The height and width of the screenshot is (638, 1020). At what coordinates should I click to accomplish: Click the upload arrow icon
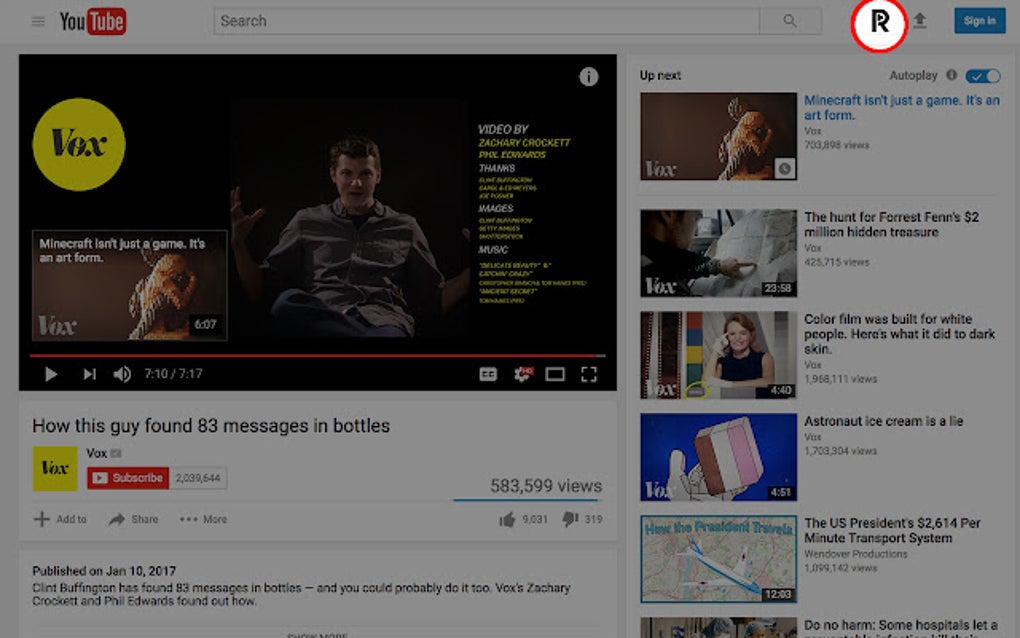[x=920, y=20]
